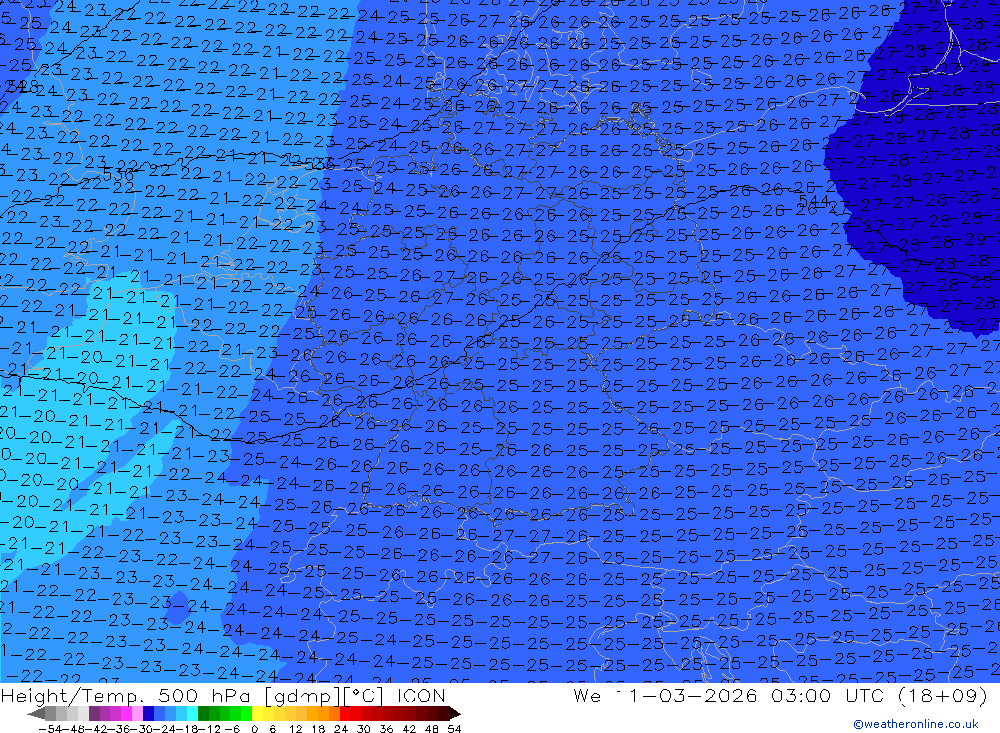The width and height of the screenshot is (1000, 733).
Task: Click the '18' legend value
Action: pos(318,729)
